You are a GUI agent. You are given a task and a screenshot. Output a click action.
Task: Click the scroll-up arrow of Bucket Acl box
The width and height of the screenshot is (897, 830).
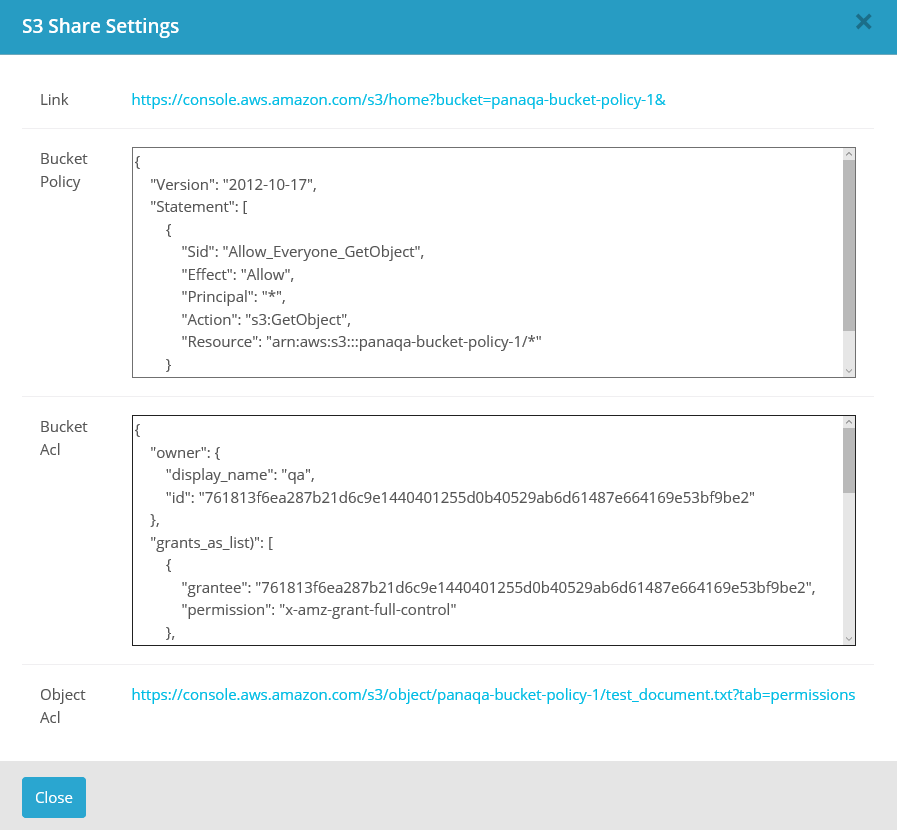coord(848,423)
